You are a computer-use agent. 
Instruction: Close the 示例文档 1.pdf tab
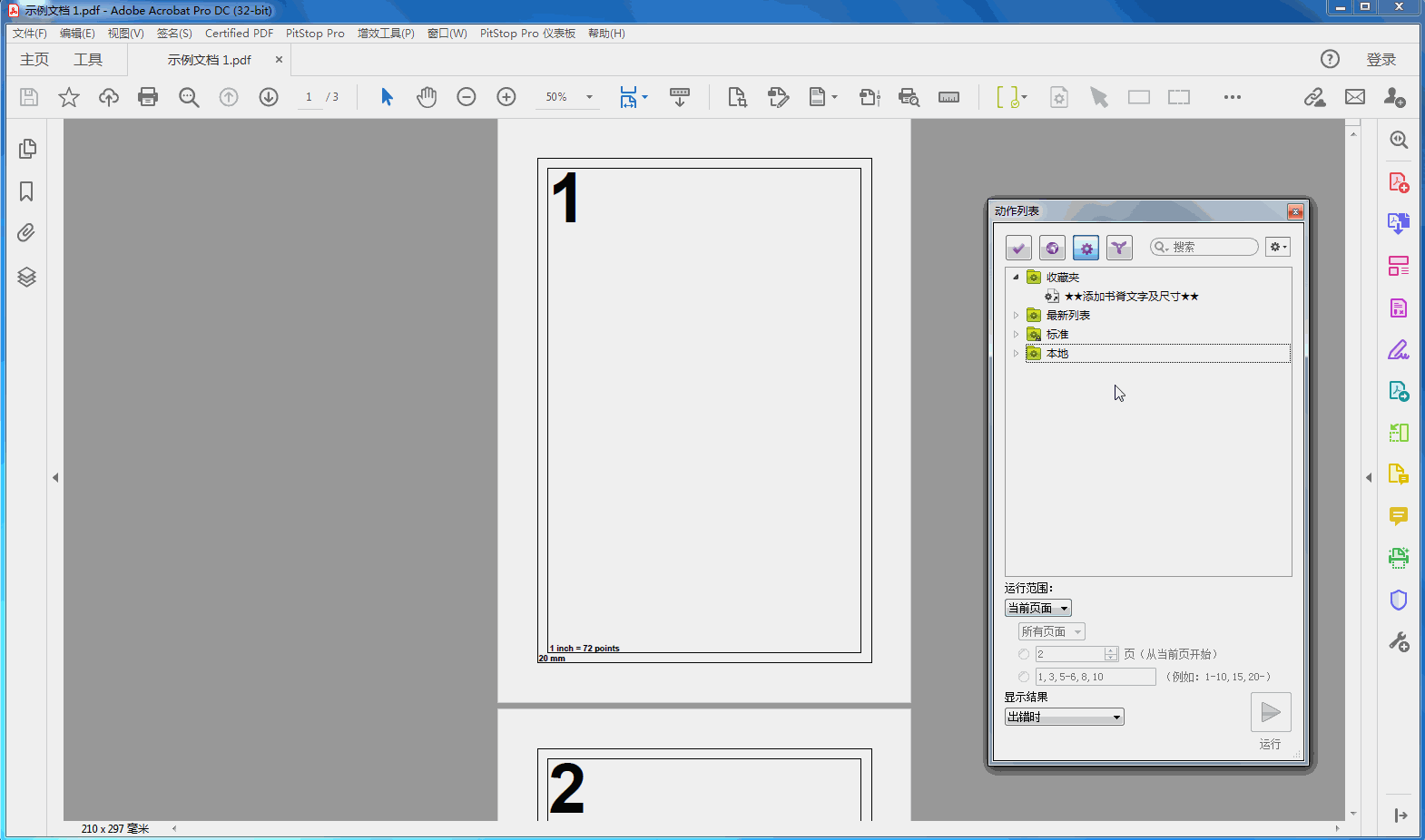point(279,60)
